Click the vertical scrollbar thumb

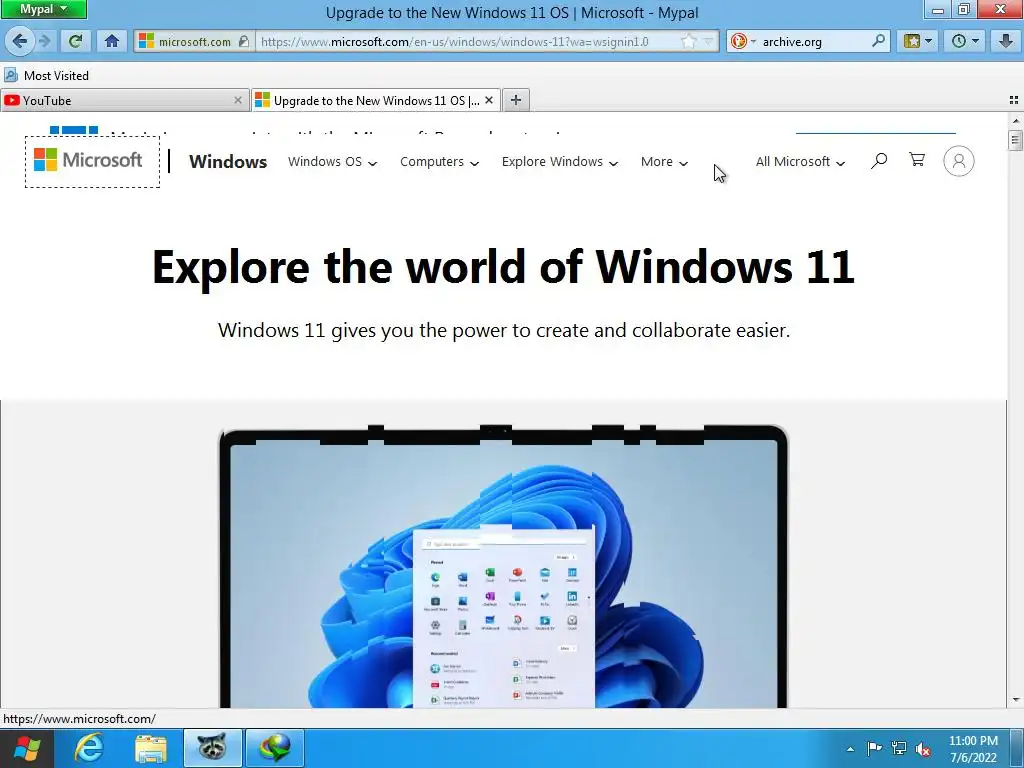tap(1016, 140)
